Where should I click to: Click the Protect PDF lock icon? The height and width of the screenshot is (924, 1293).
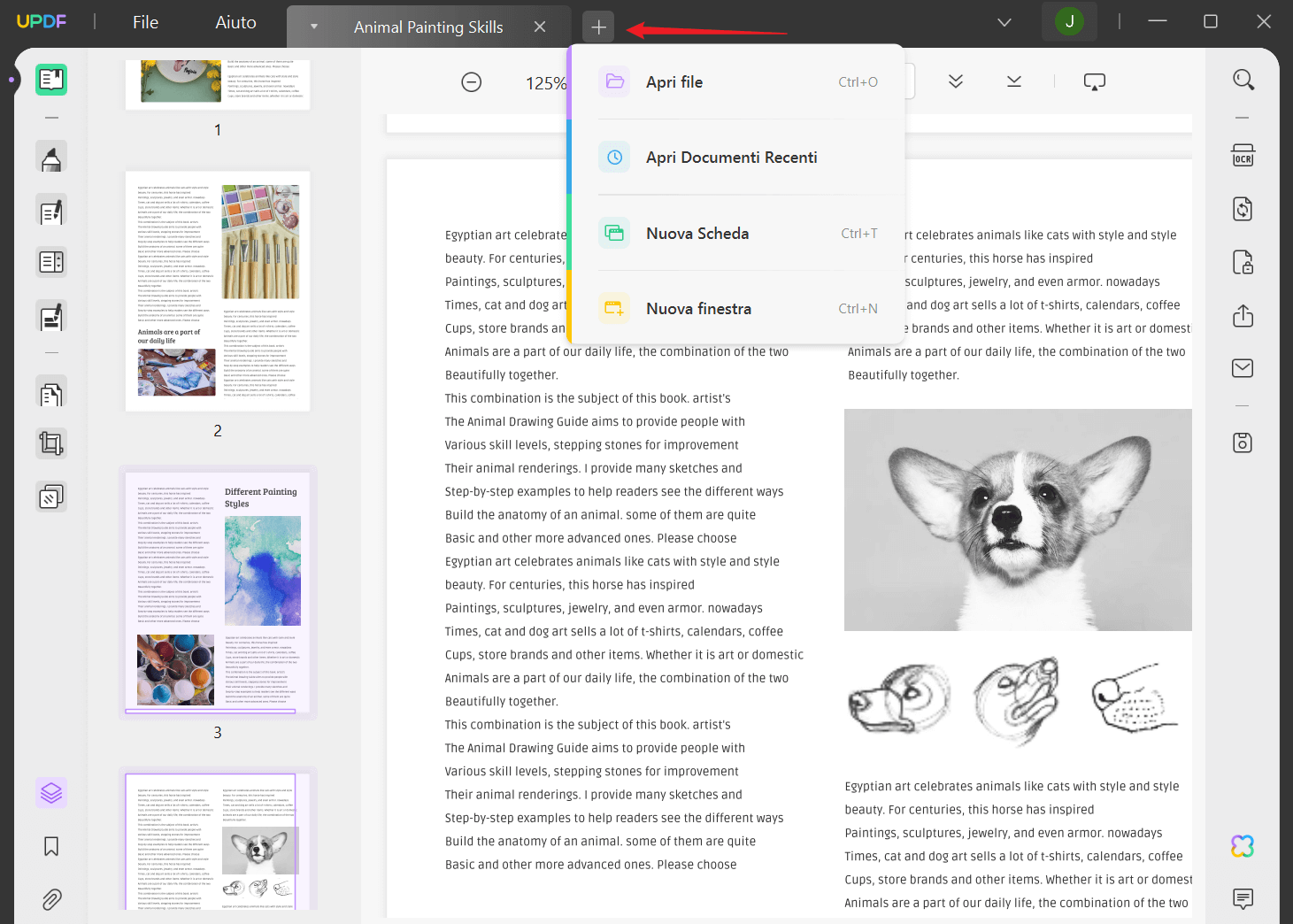(x=1243, y=263)
